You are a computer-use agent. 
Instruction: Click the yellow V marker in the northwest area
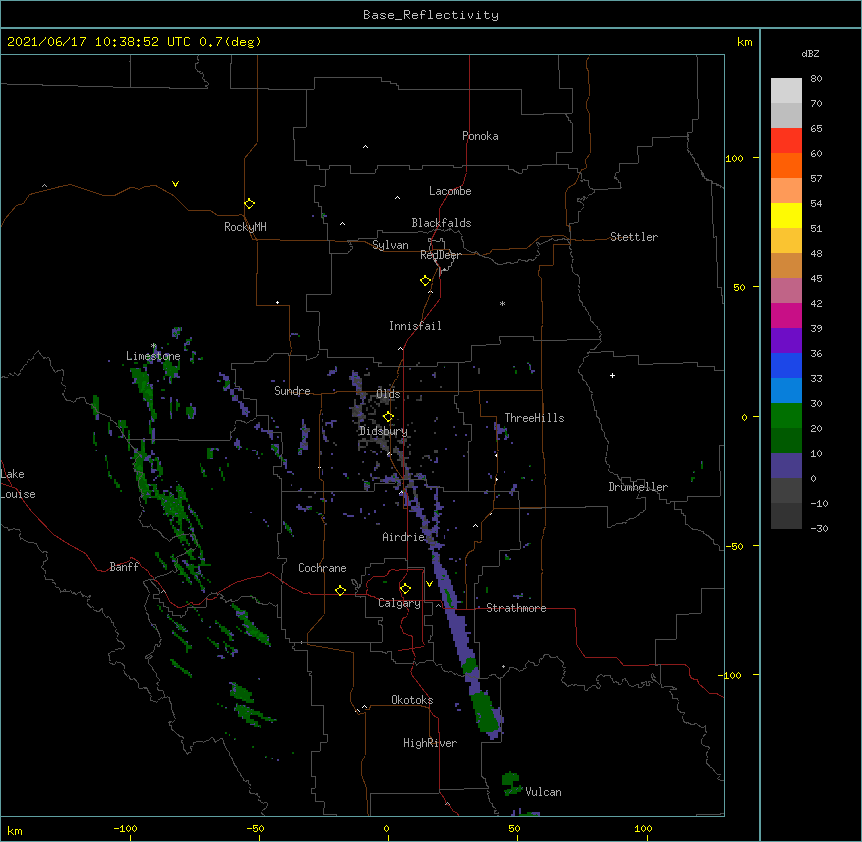175,184
